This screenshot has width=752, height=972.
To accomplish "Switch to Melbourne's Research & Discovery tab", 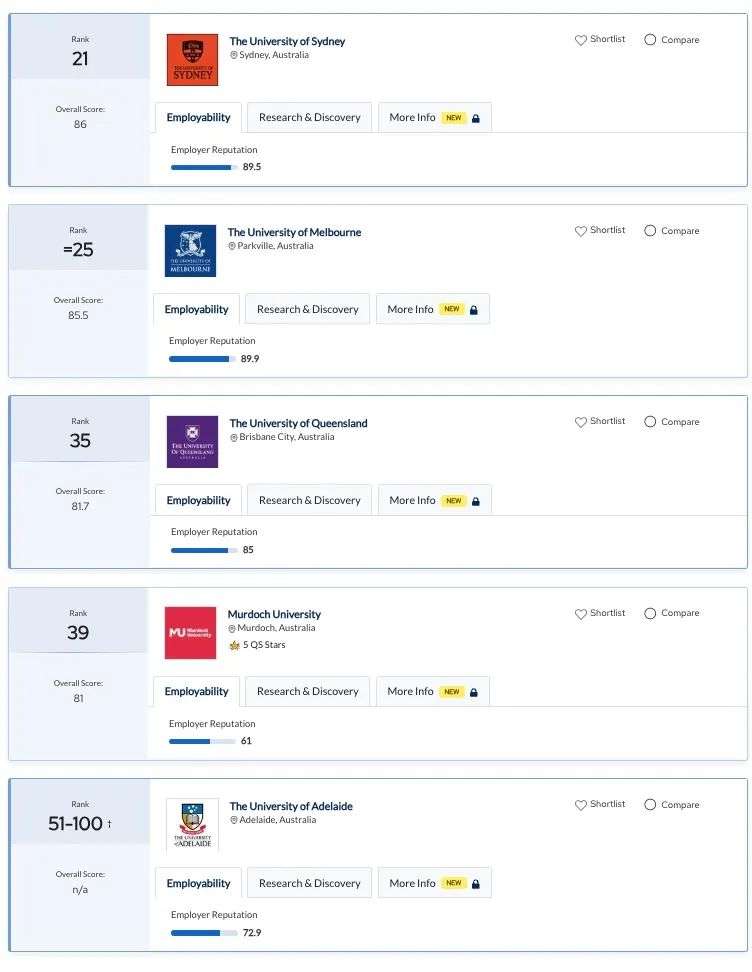I will pyautogui.click(x=307, y=309).
